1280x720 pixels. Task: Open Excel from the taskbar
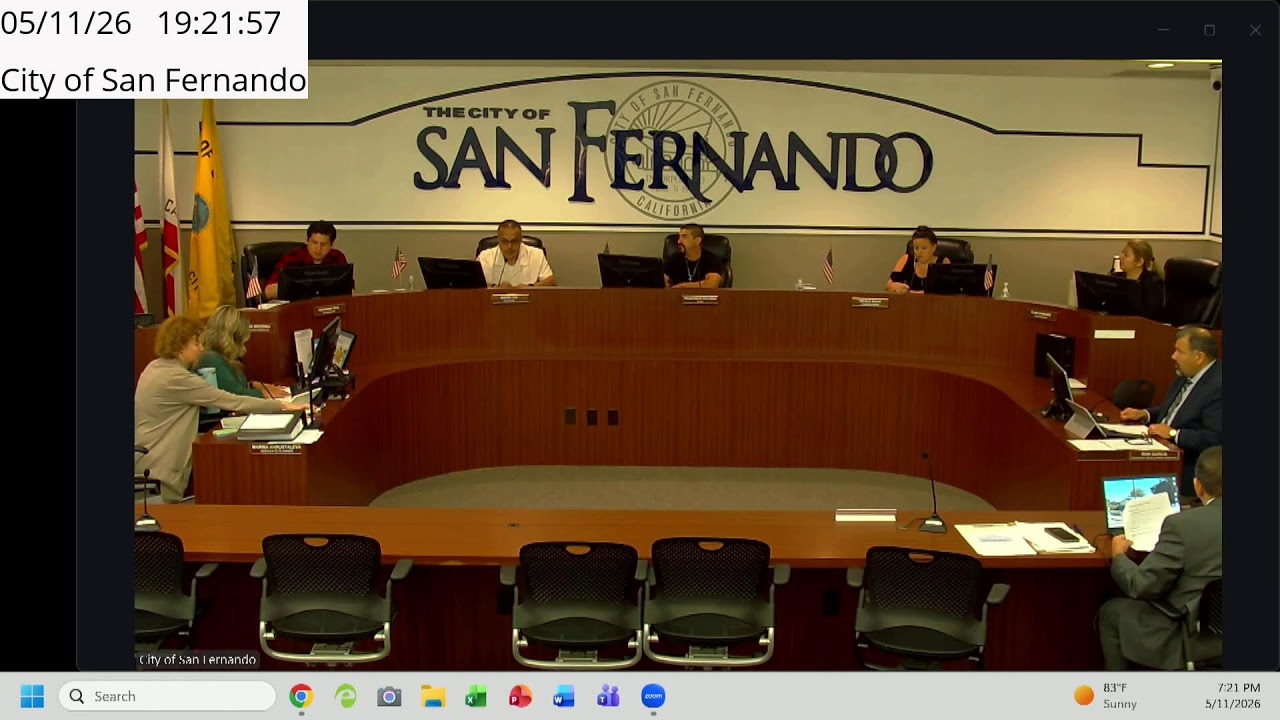(x=476, y=696)
